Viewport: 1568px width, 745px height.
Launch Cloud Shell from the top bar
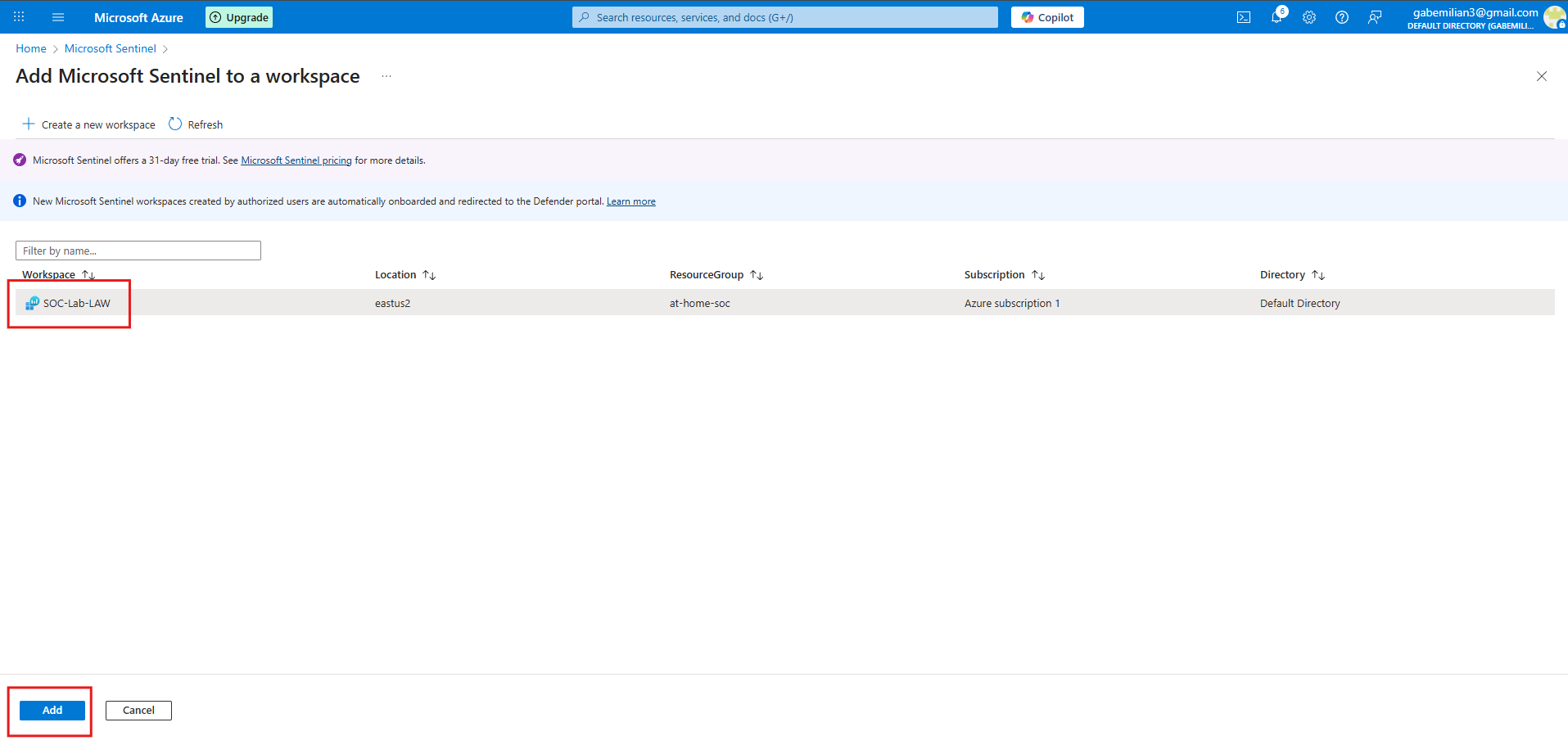[x=1244, y=17]
